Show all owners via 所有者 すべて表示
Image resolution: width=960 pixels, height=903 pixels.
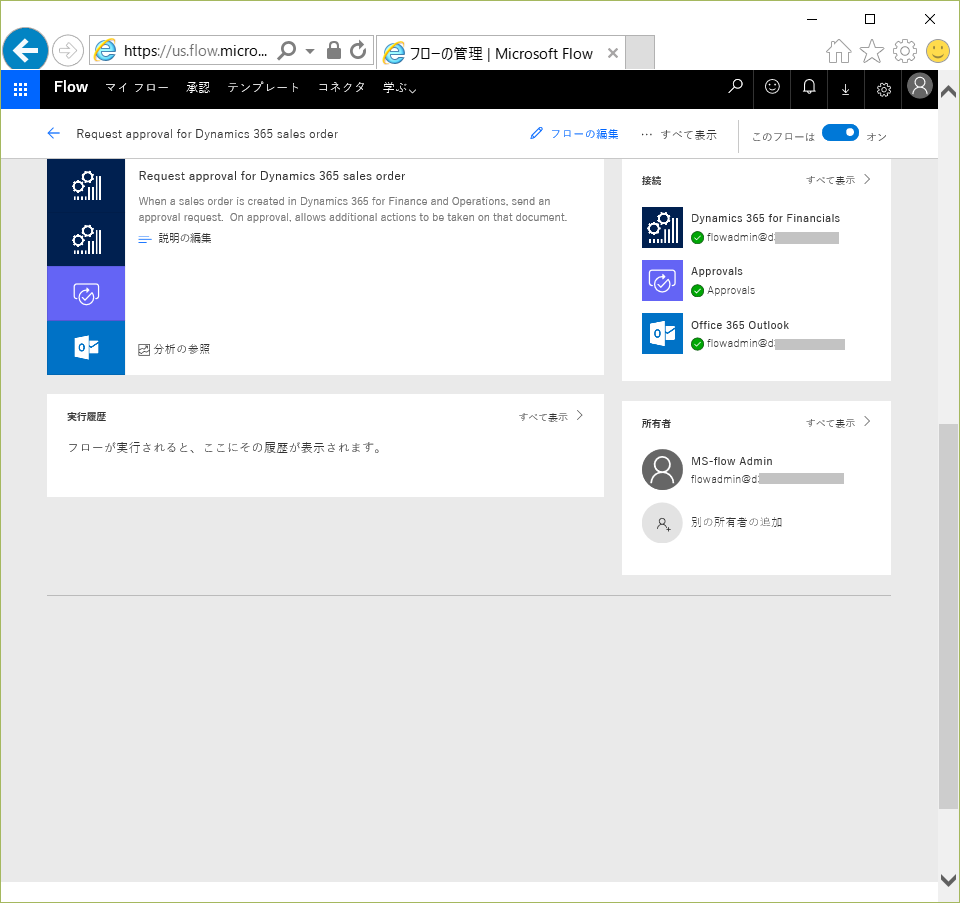838,422
